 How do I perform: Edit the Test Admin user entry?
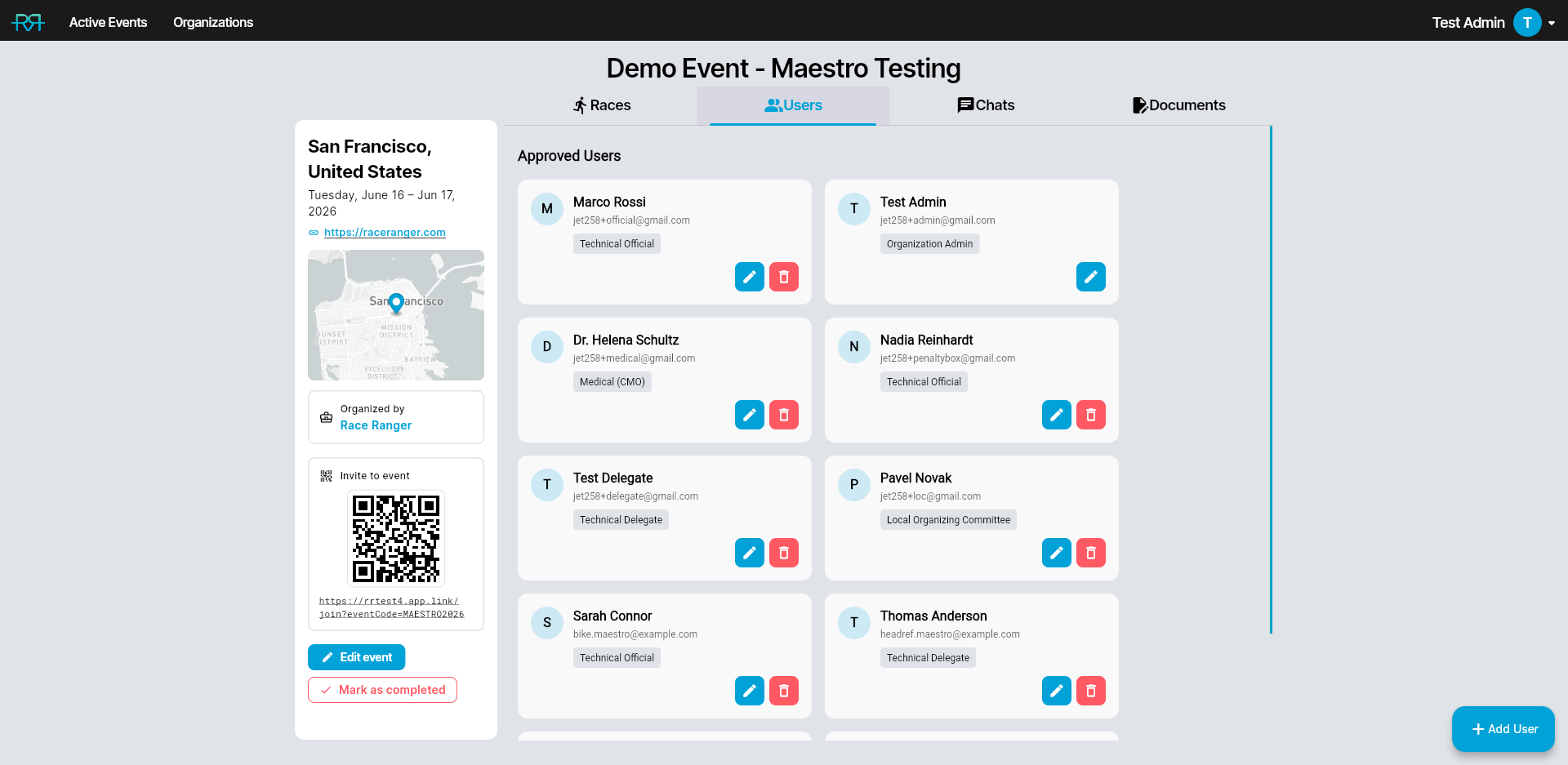(1091, 277)
